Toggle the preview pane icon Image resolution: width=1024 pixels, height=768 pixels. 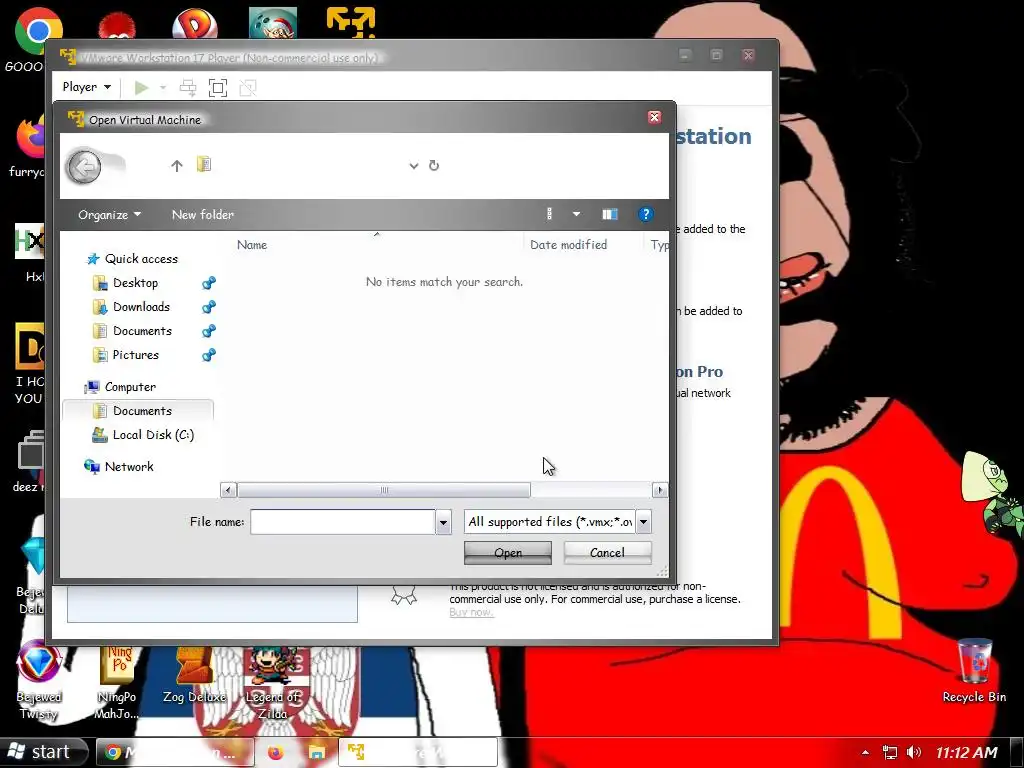tap(610, 214)
